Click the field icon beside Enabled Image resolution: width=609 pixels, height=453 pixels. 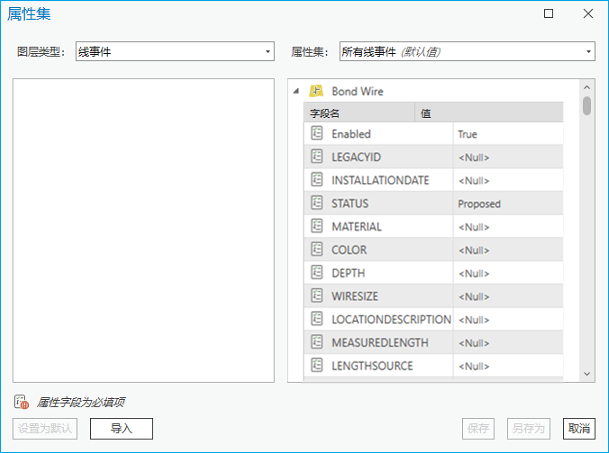click(317, 134)
